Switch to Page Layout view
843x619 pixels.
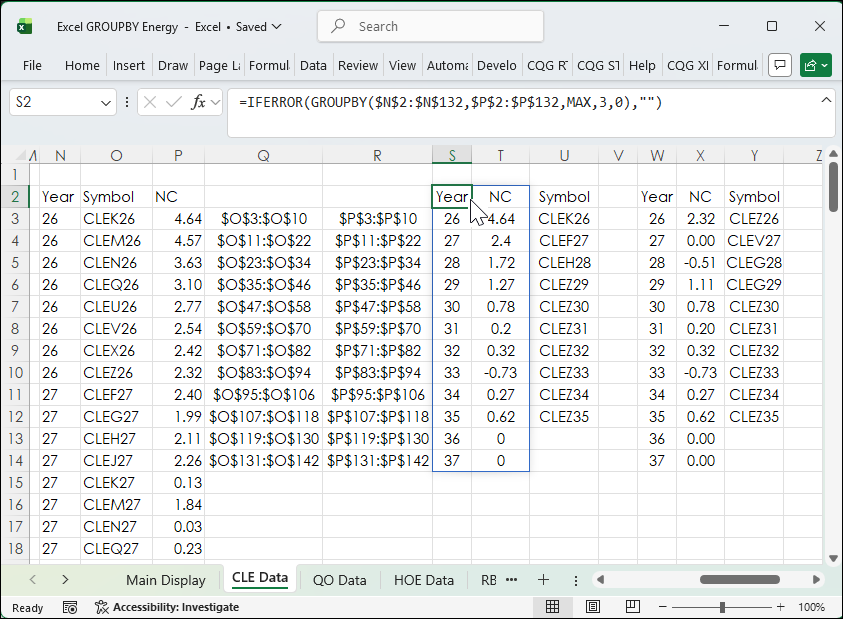click(x=592, y=607)
